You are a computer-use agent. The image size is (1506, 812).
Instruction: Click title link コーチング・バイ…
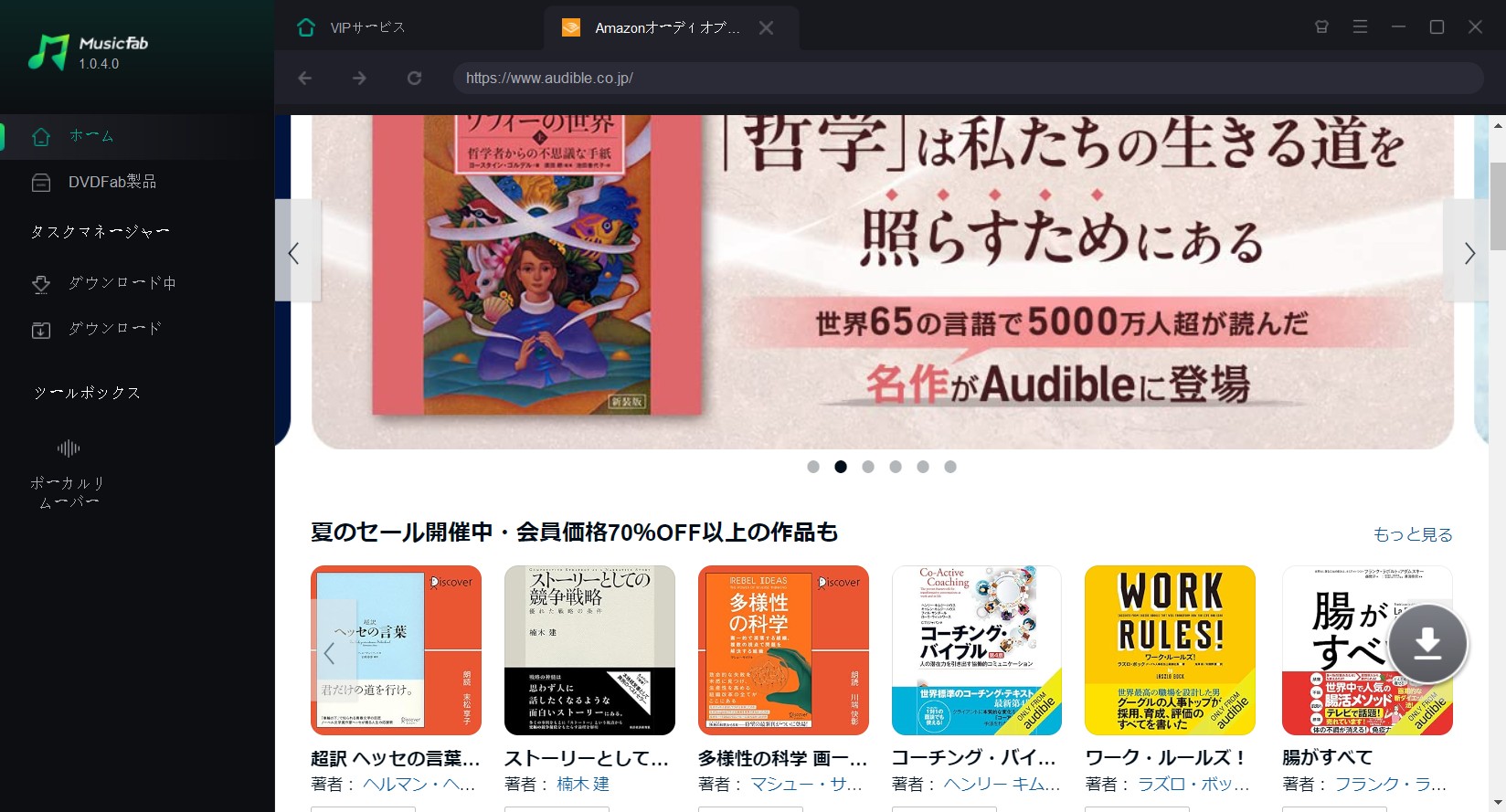(975, 758)
